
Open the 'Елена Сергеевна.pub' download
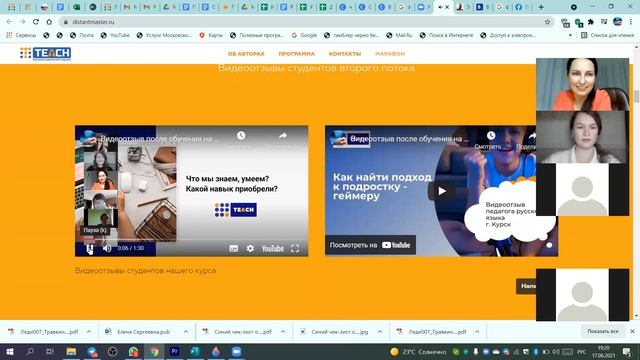pos(139,332)
